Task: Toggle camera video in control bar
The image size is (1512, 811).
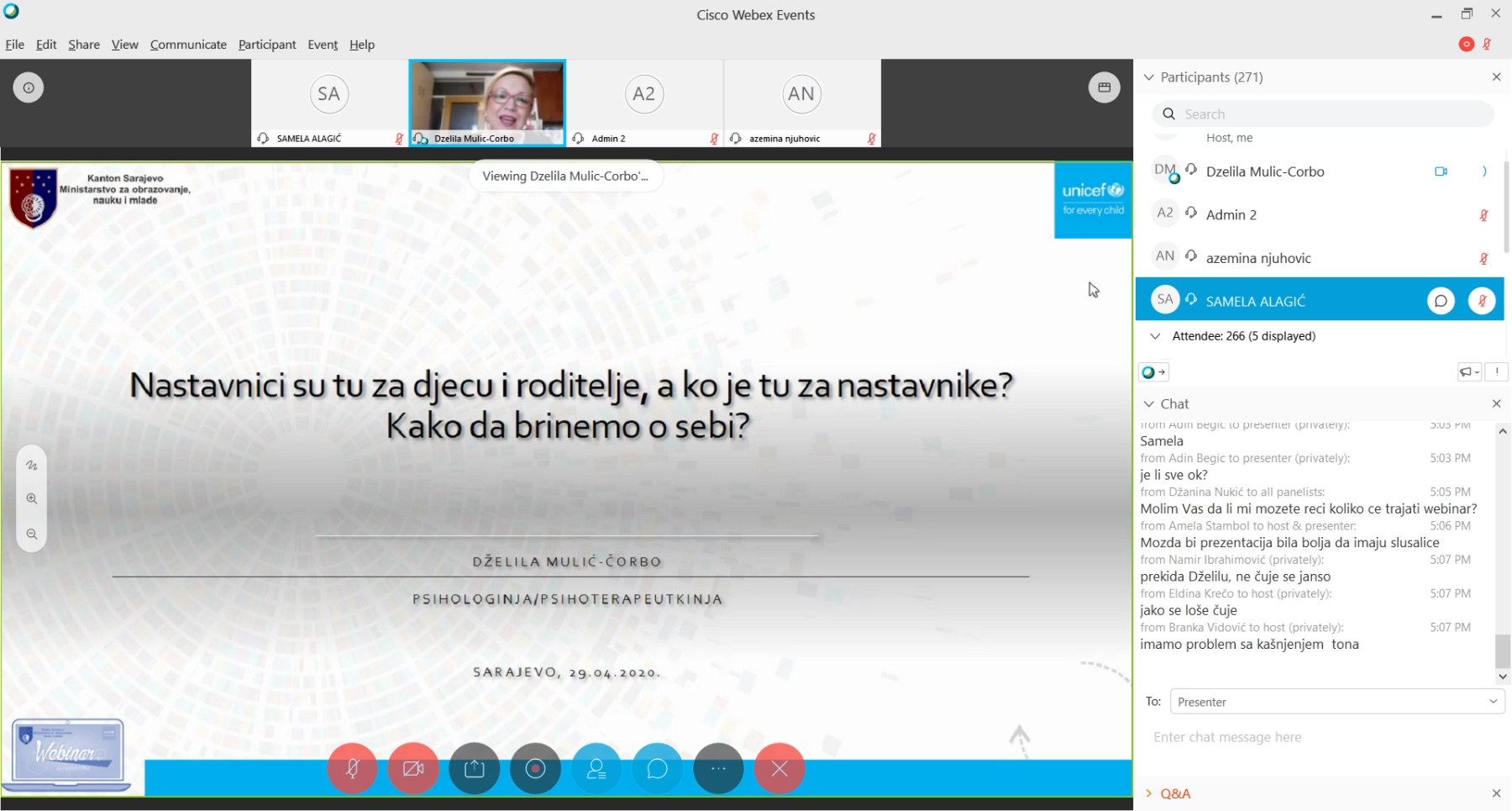Action: point(413,768)
